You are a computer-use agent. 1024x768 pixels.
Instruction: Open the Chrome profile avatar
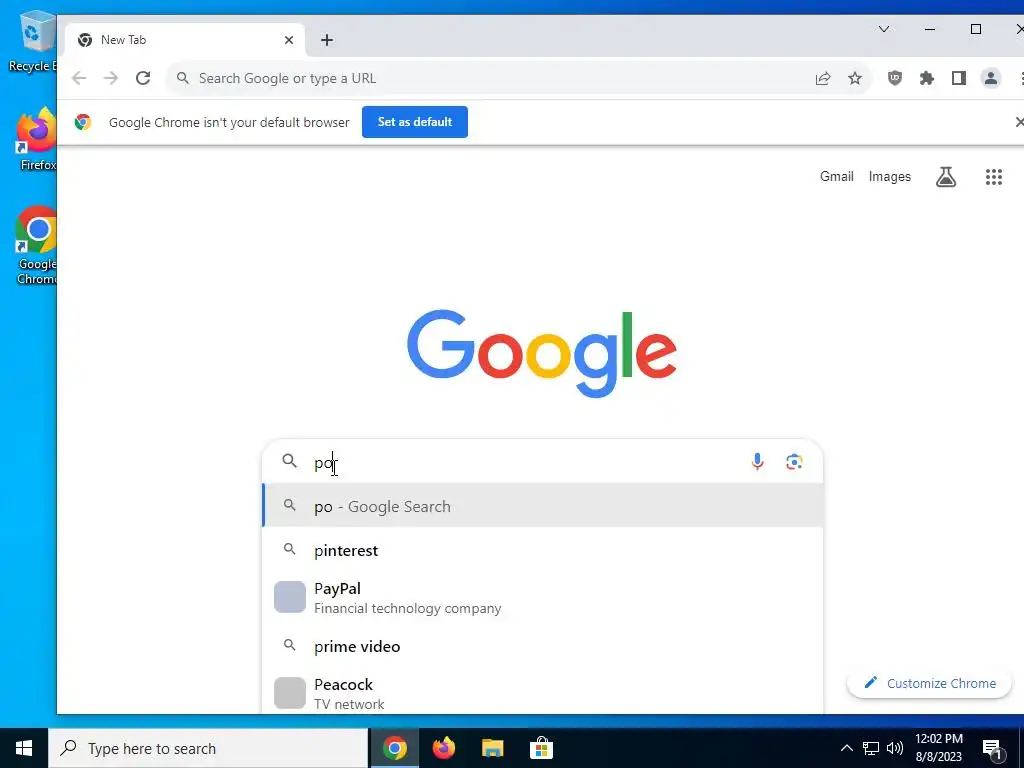(991, 78)
